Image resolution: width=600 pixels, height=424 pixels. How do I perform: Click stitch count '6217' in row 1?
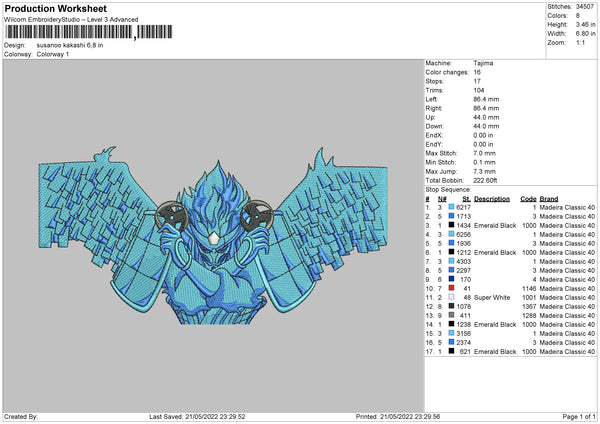(x=463, y=207)
